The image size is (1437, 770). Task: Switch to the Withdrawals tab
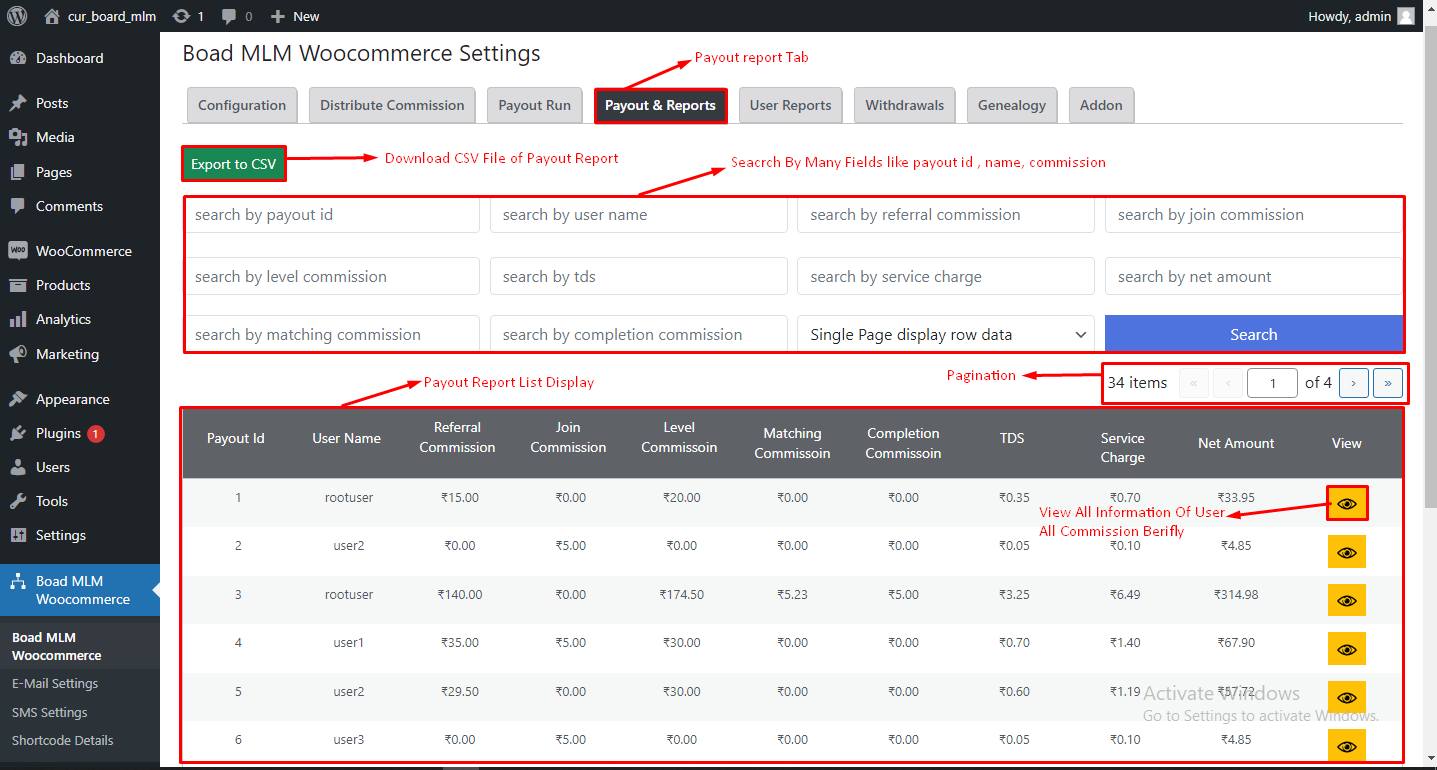coord(904,104)
